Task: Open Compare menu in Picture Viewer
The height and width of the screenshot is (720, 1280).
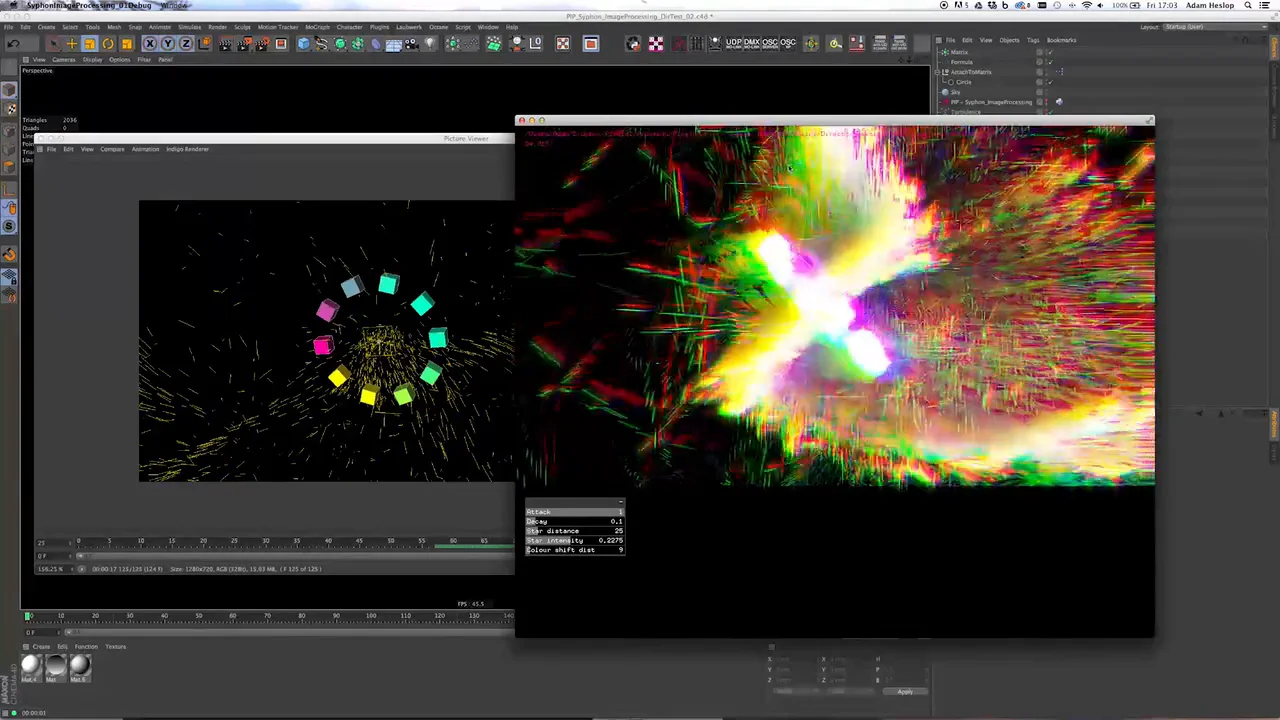Action: [x=112, y=149]
